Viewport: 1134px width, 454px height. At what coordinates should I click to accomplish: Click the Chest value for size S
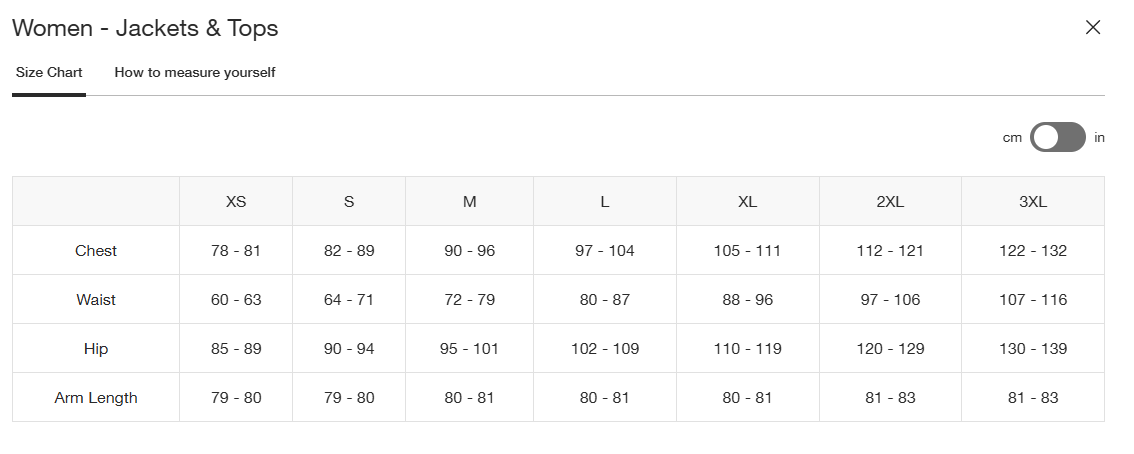[349, 251]
